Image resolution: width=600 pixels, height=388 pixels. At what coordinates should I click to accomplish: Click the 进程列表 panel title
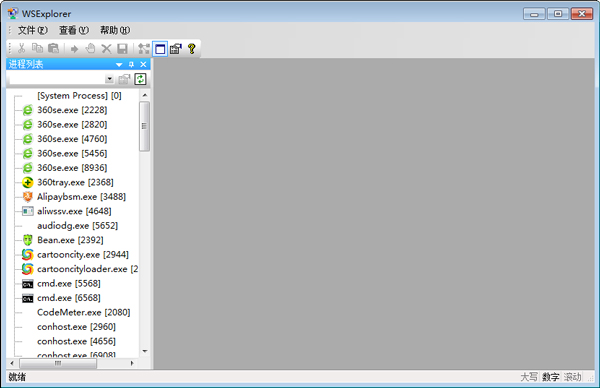[x=26, y=64]
